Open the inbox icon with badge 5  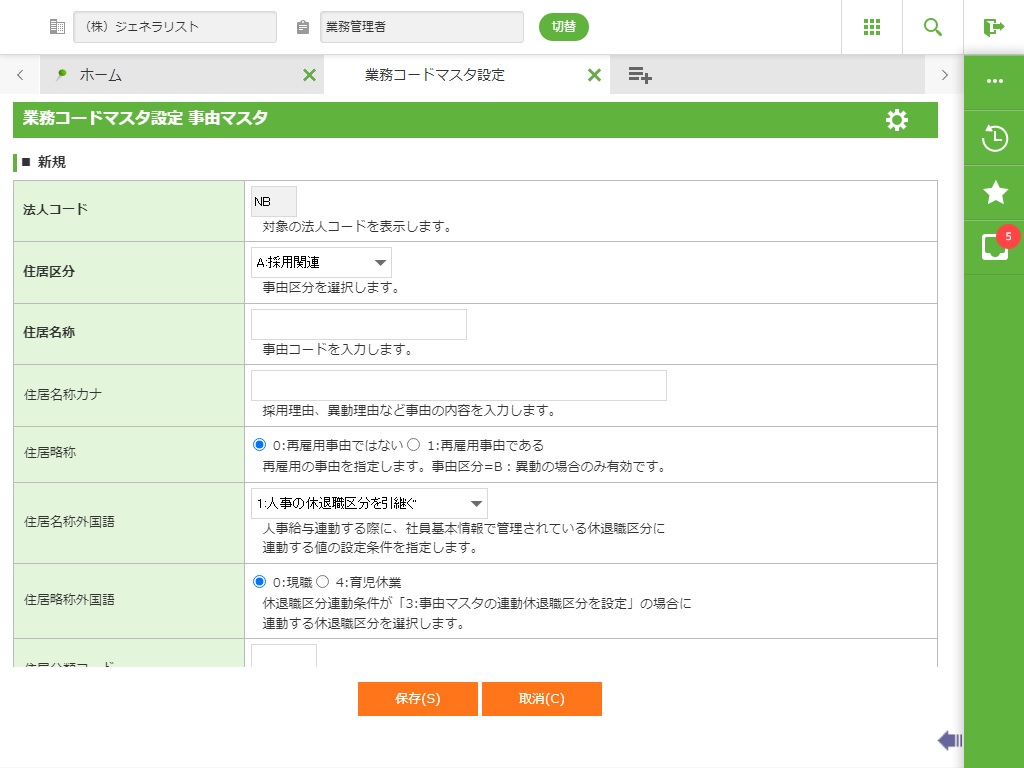995,247
